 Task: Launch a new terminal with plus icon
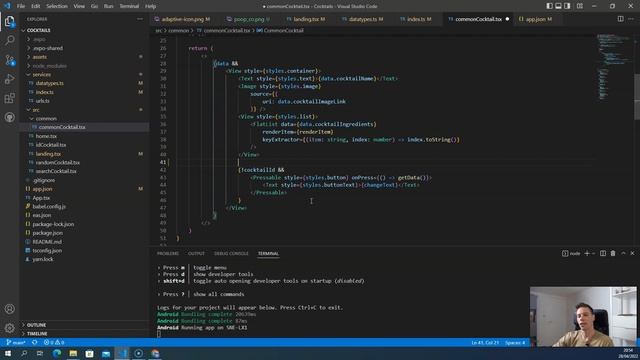[x=587, y=253]
